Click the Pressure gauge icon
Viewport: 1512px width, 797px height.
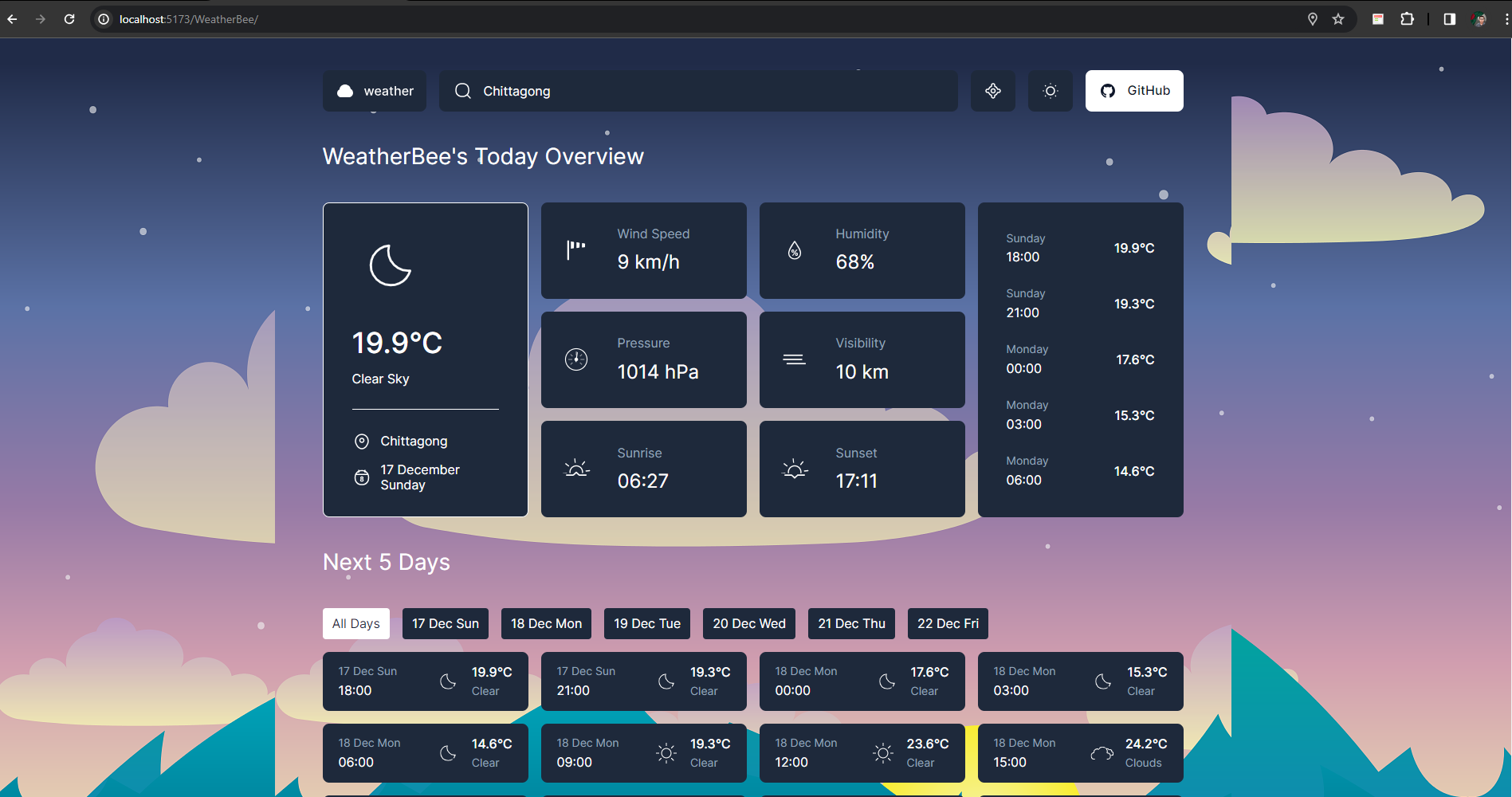(x=576, y=359)
